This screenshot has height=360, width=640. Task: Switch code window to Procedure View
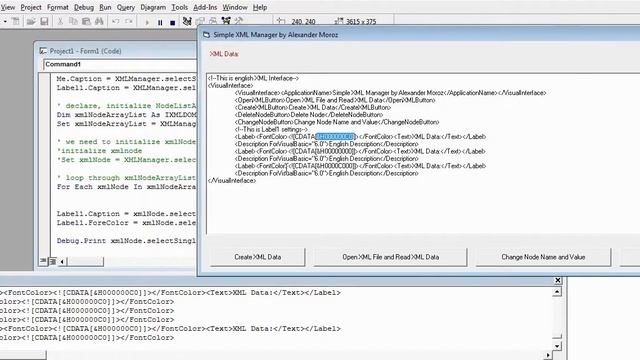pyautogui.click(x=43, y=261)
